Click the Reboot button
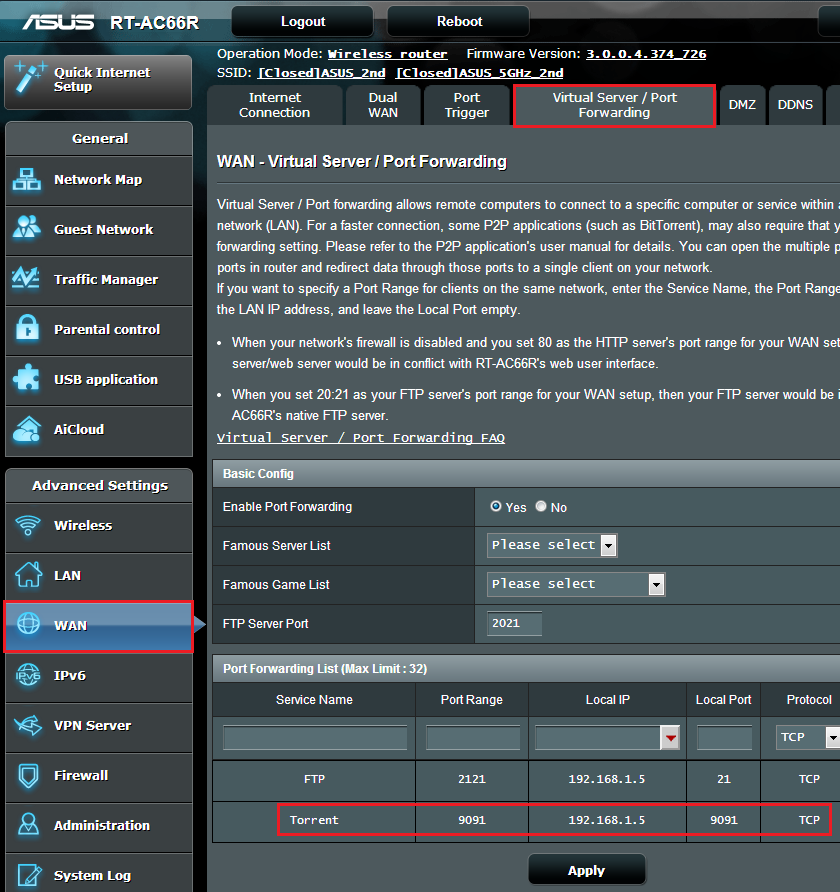 (459, 22)
